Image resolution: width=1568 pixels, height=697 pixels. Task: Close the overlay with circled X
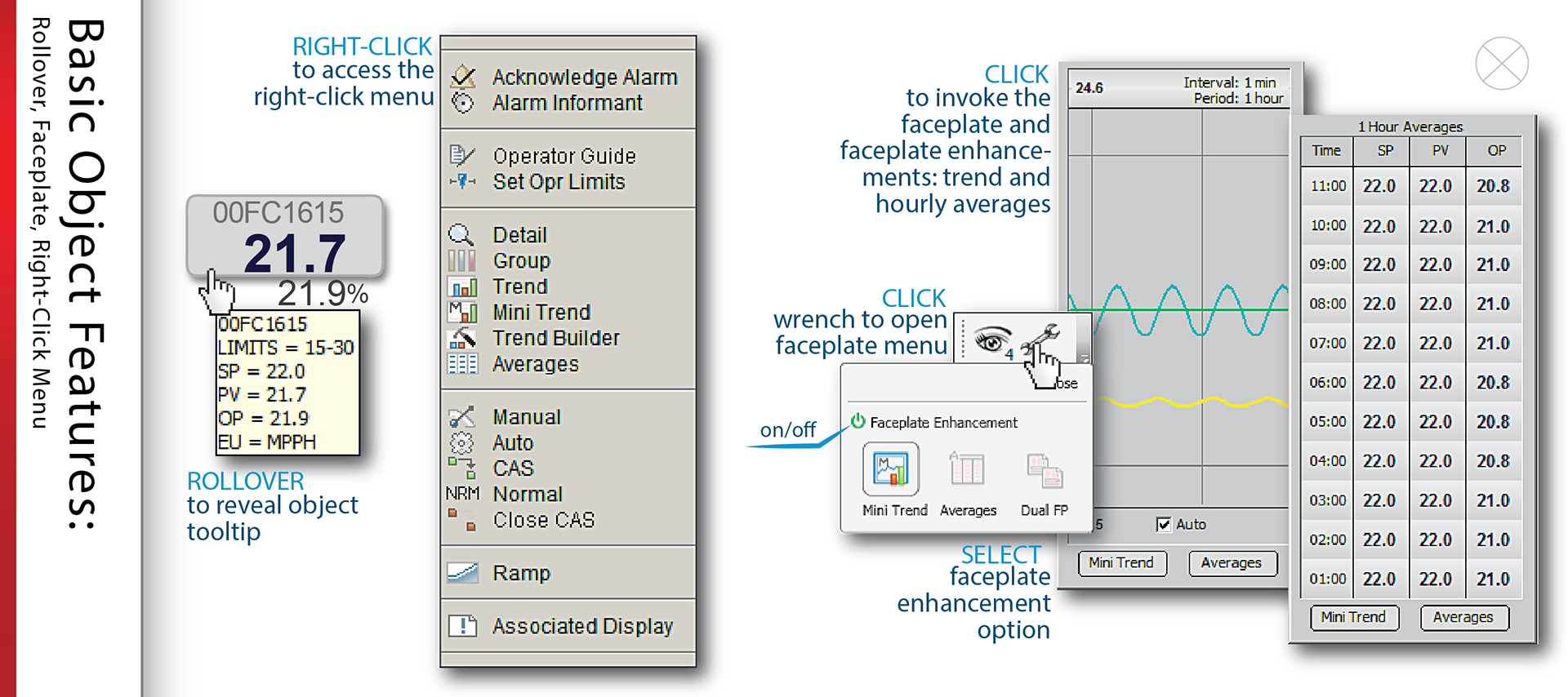pos(1501,64)
